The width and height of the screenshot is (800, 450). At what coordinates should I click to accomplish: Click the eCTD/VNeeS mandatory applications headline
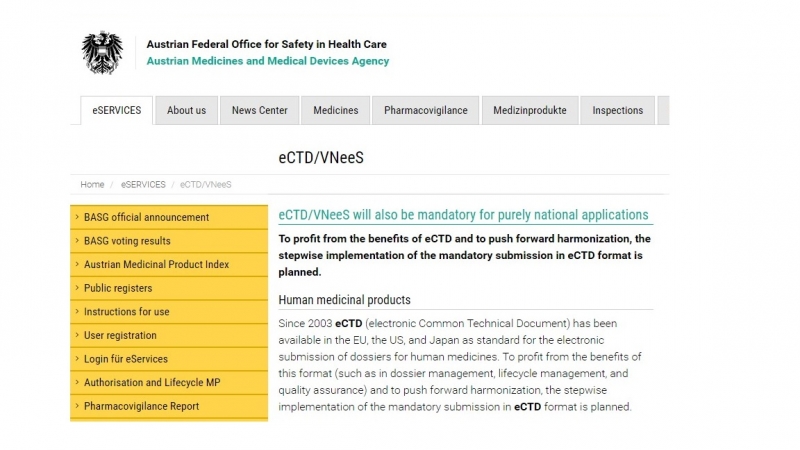pyautogui.click(x=463, y=215)
